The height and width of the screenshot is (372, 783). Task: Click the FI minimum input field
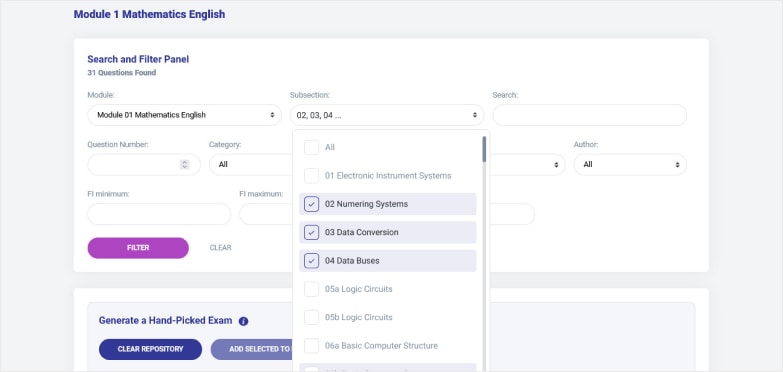click(x=159, y=214)
